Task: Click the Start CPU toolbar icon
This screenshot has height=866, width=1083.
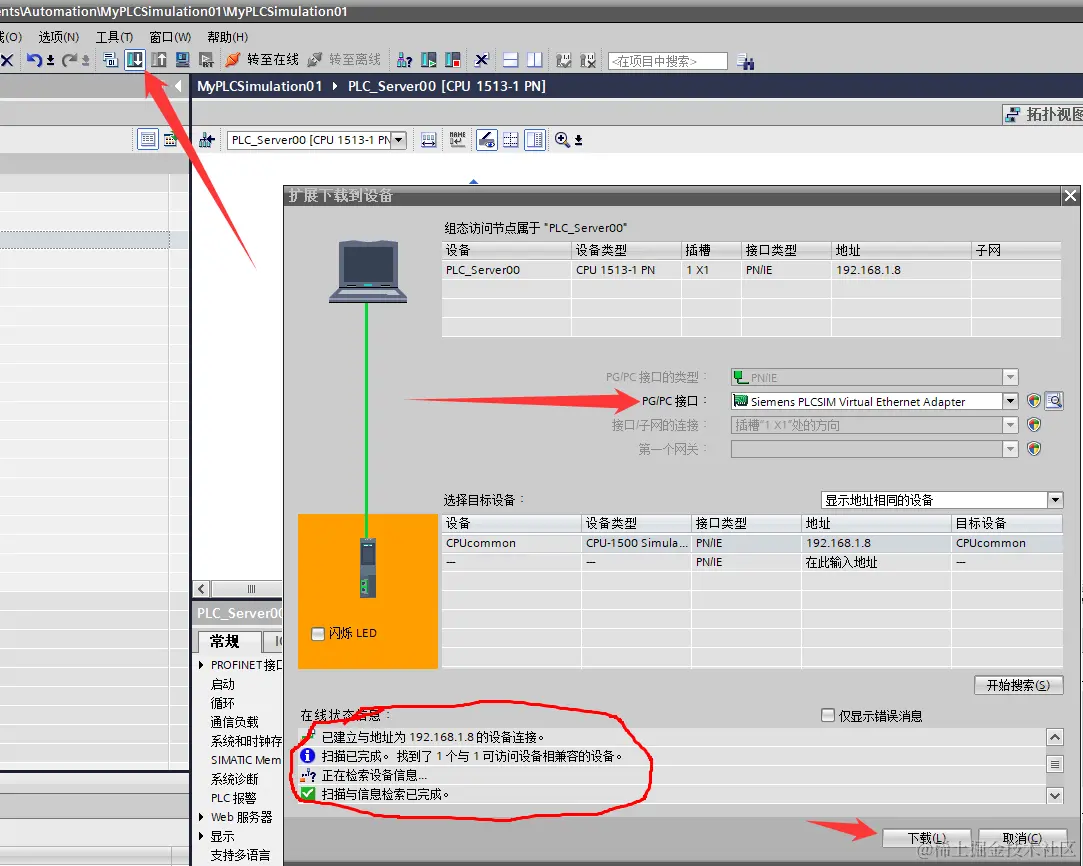Action: 428,60
